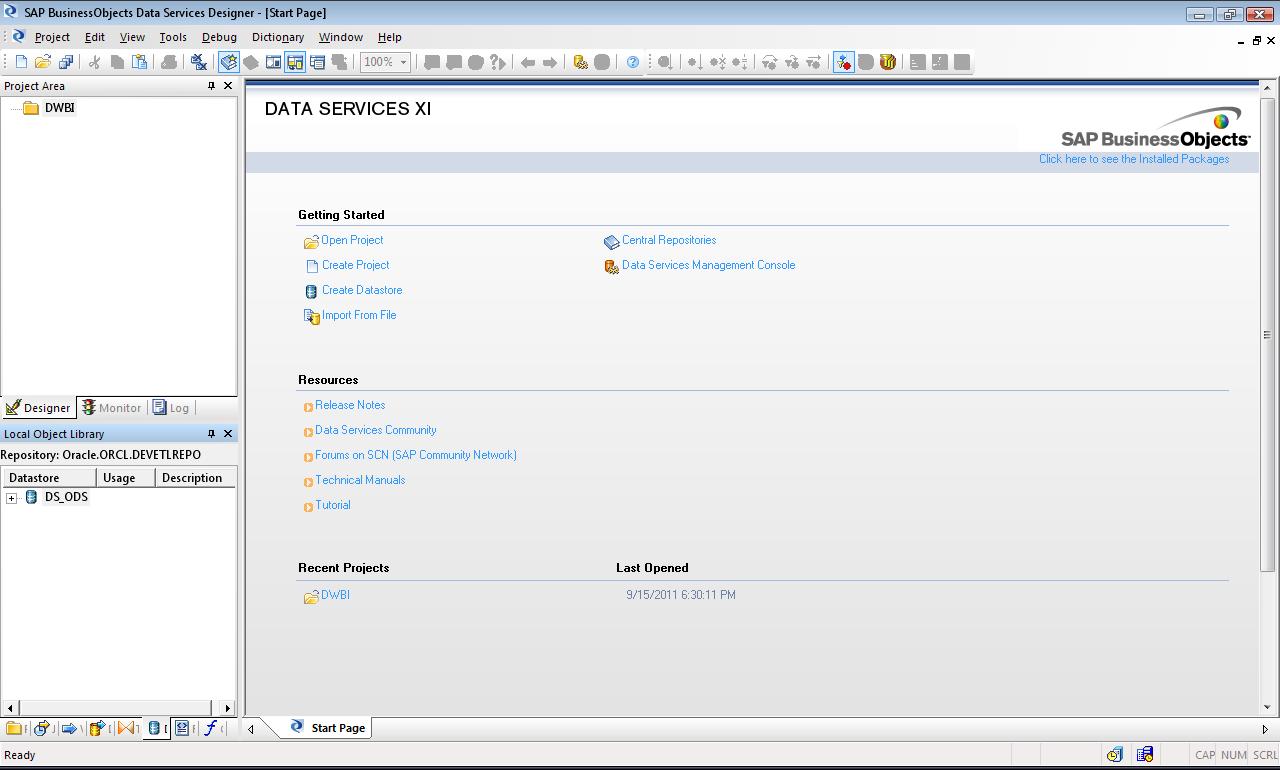Open the Work Flows tab arrow icon
1280x770 pixels.
click(70, 728)
